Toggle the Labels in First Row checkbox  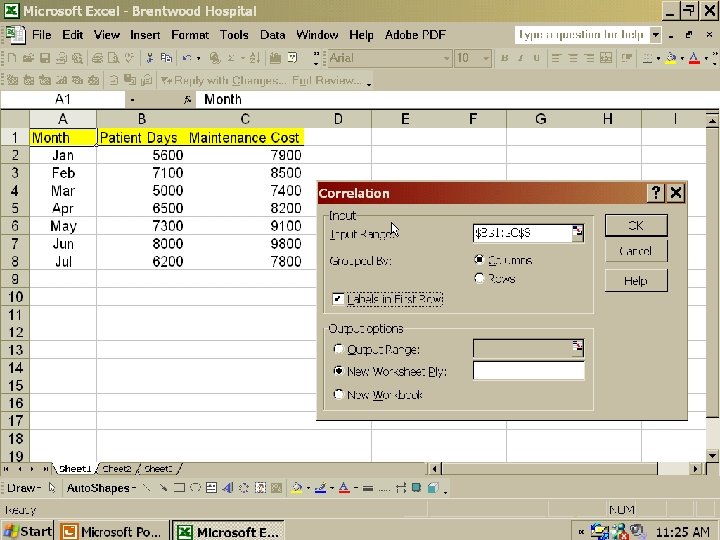pos(338,299)
